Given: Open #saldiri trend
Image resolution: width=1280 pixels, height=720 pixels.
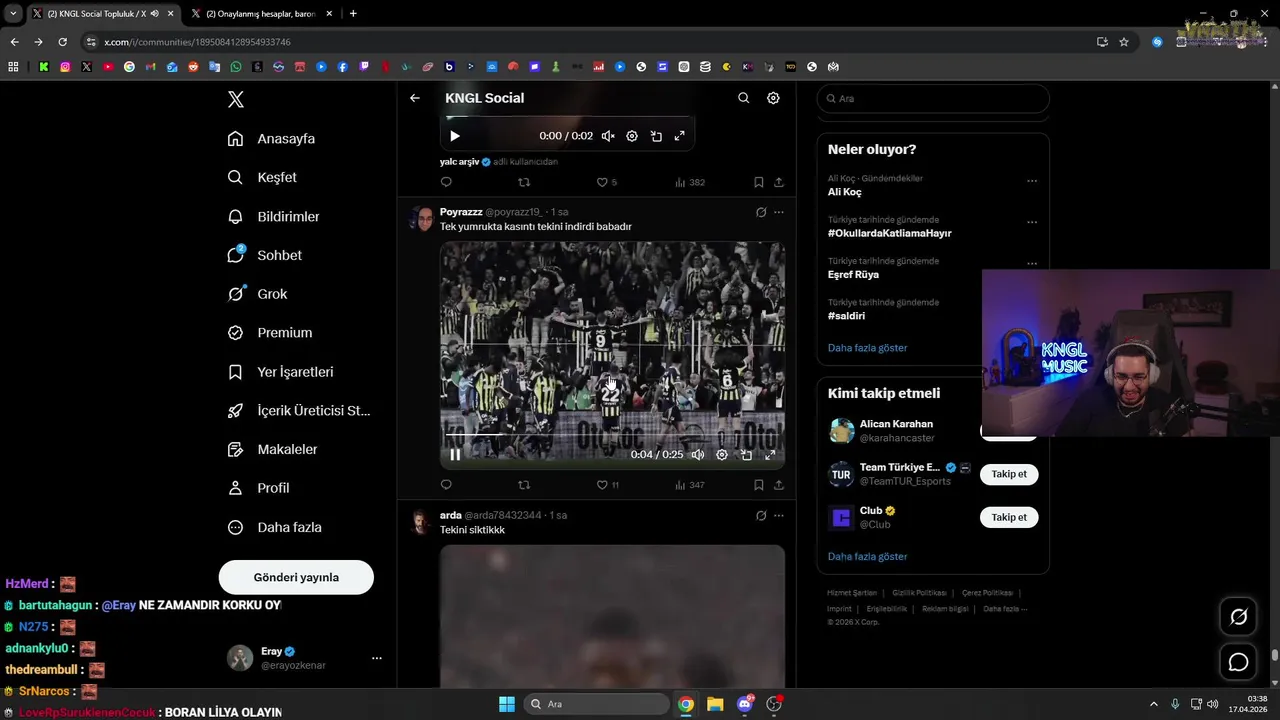Looking at the screenshot, I should [x=847, y=316].
